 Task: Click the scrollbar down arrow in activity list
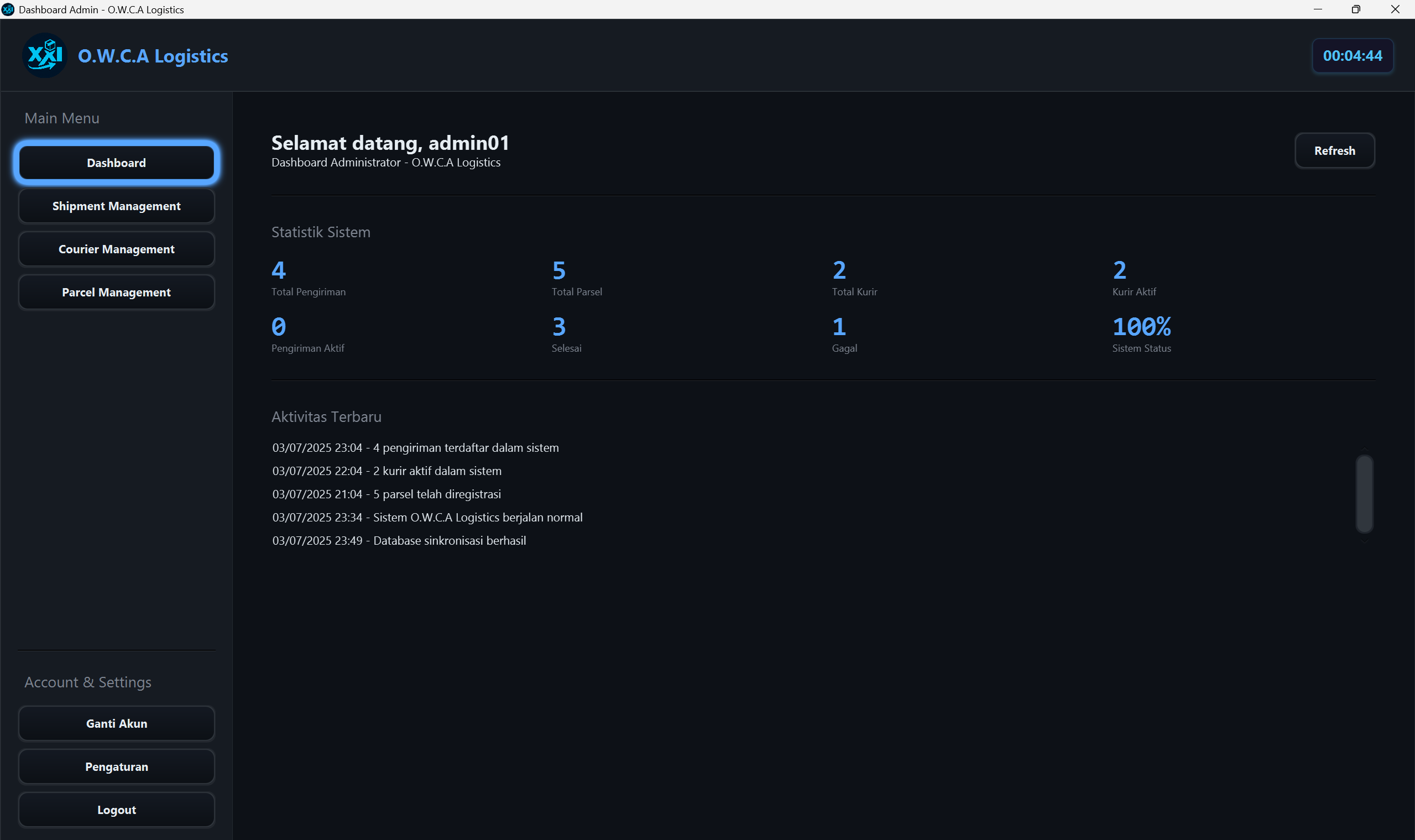pyautogui.click(x=1364, y=541)
